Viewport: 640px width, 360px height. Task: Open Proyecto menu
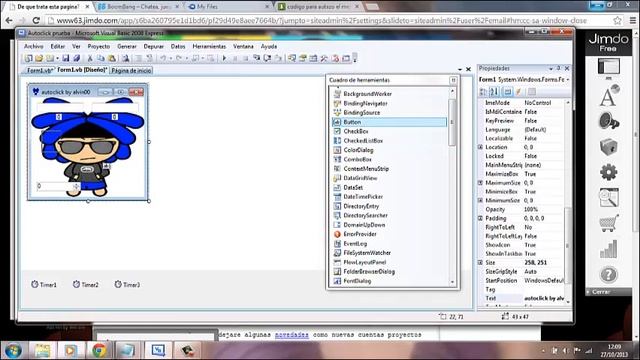[99, 47]
